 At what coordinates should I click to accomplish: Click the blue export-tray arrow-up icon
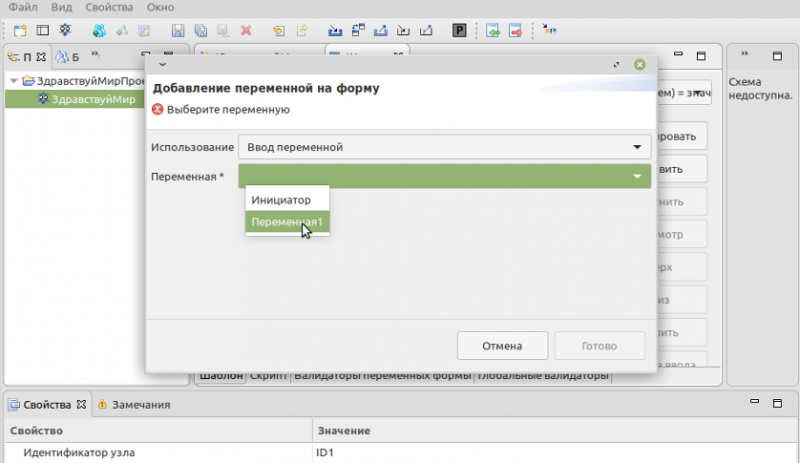pyautogui.click(x=381, y=31)
